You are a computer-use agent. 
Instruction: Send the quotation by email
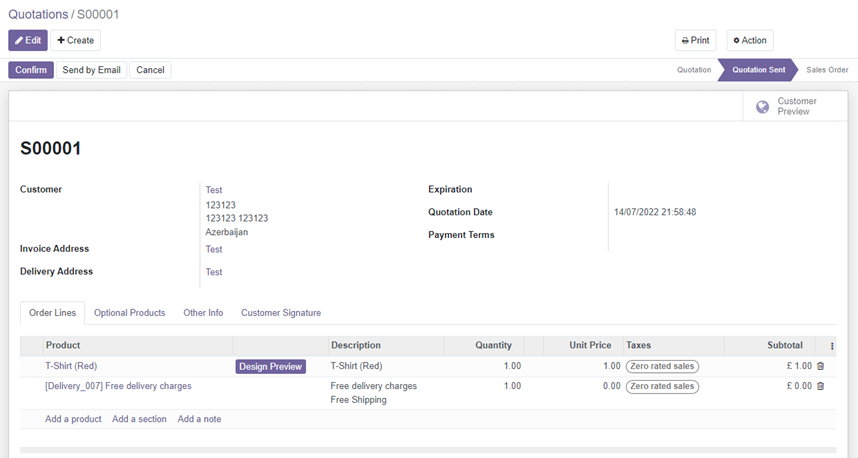pos(91,70)
